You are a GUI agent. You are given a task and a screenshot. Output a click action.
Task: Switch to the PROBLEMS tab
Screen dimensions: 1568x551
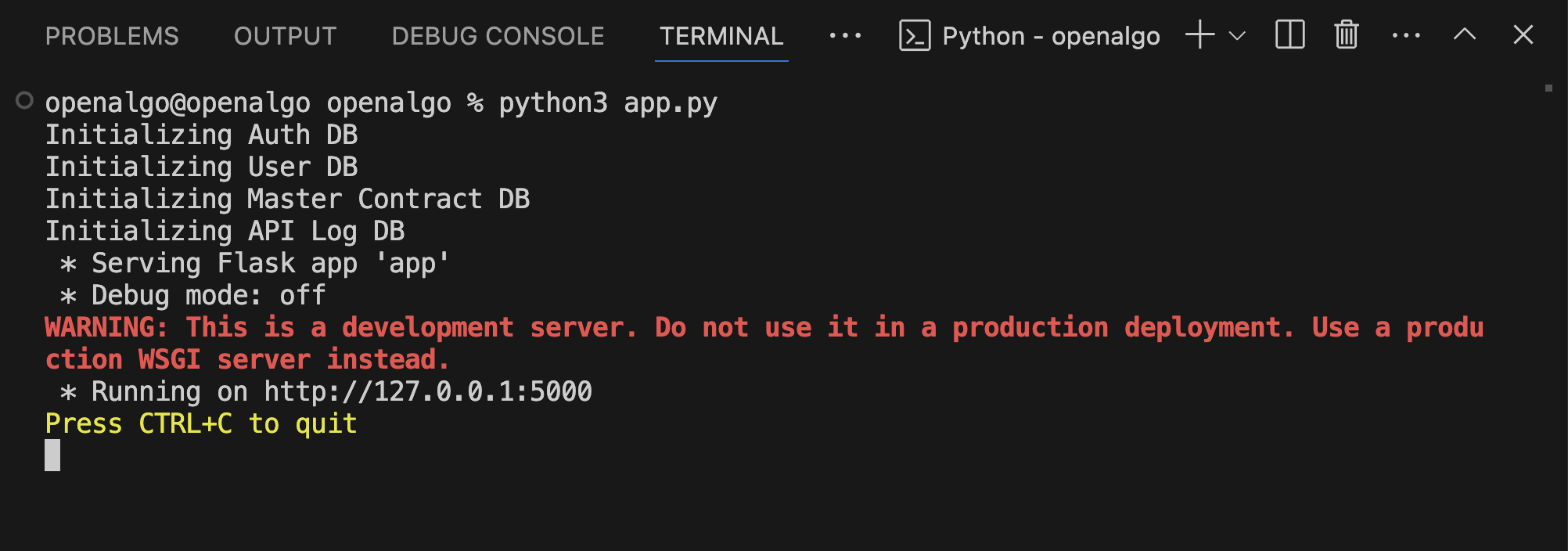coord(112,36)
